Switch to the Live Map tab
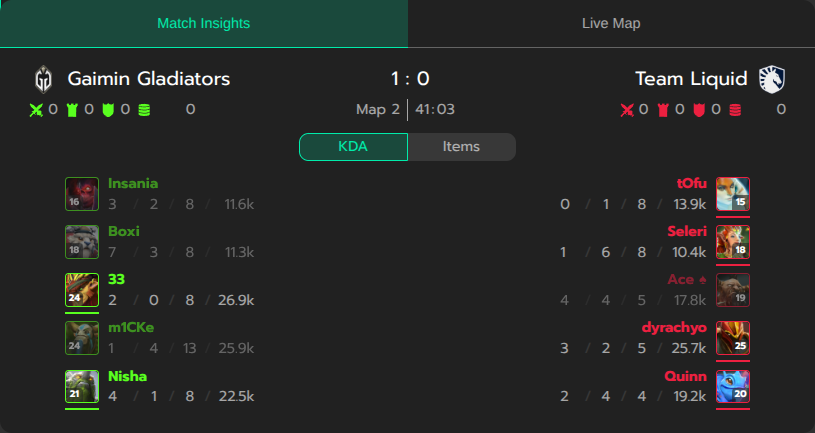Image resolution: width=815 pixels, height=433 pixels. 611,23
